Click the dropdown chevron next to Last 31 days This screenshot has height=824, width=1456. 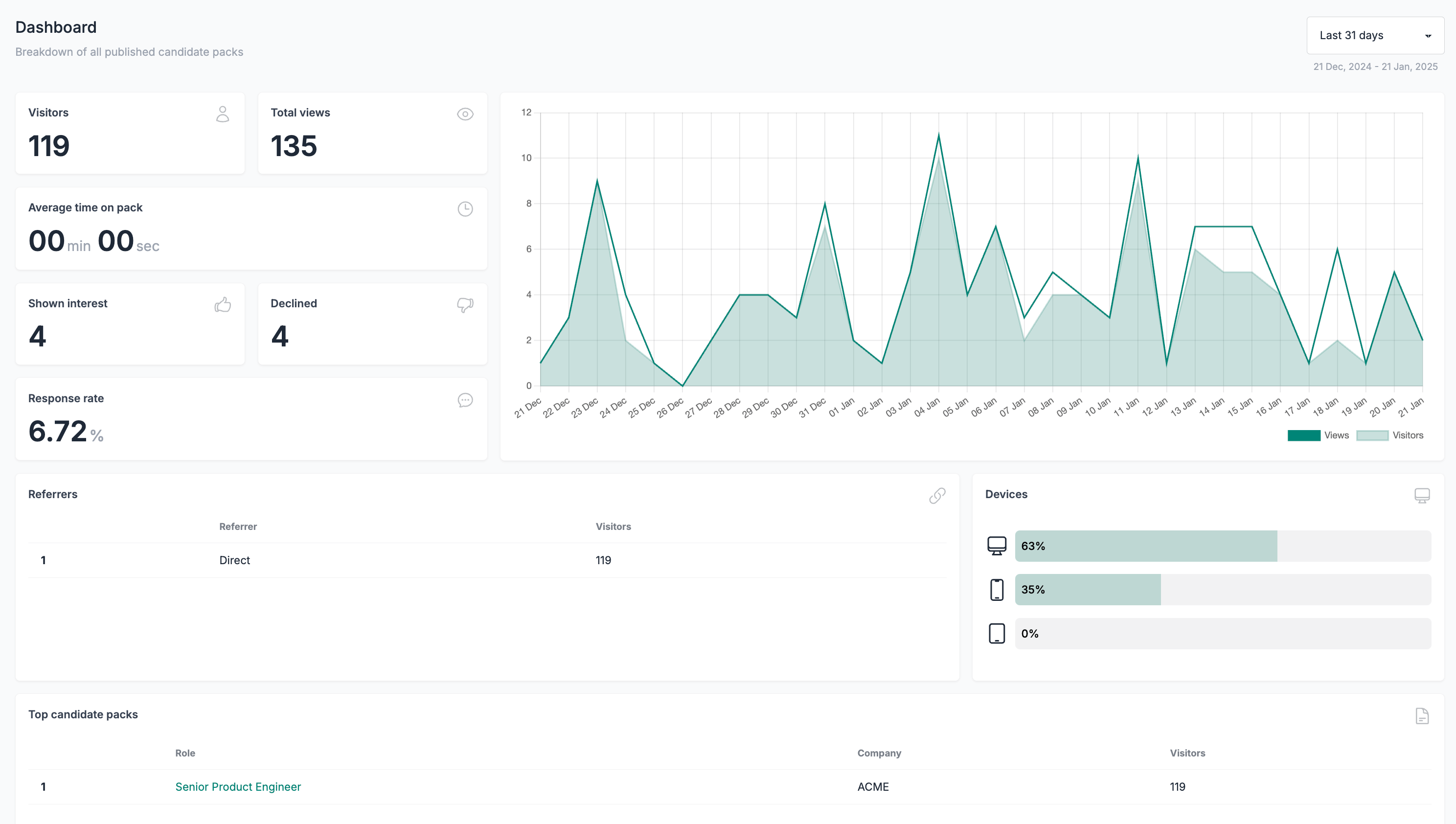pyautogui.click(x=1428, y=35)
